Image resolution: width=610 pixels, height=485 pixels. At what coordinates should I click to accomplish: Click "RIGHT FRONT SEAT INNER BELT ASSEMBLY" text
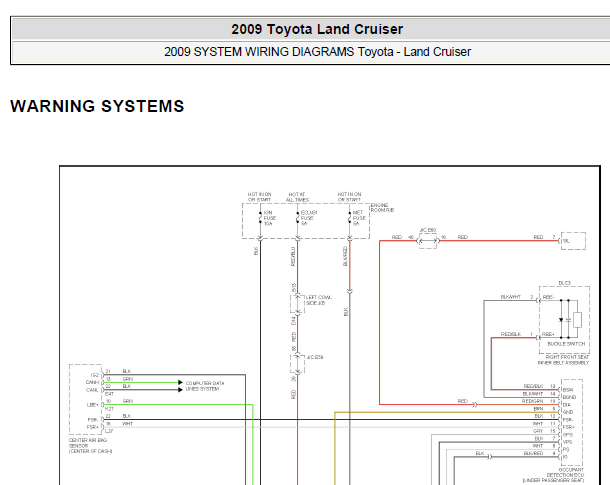563,360
